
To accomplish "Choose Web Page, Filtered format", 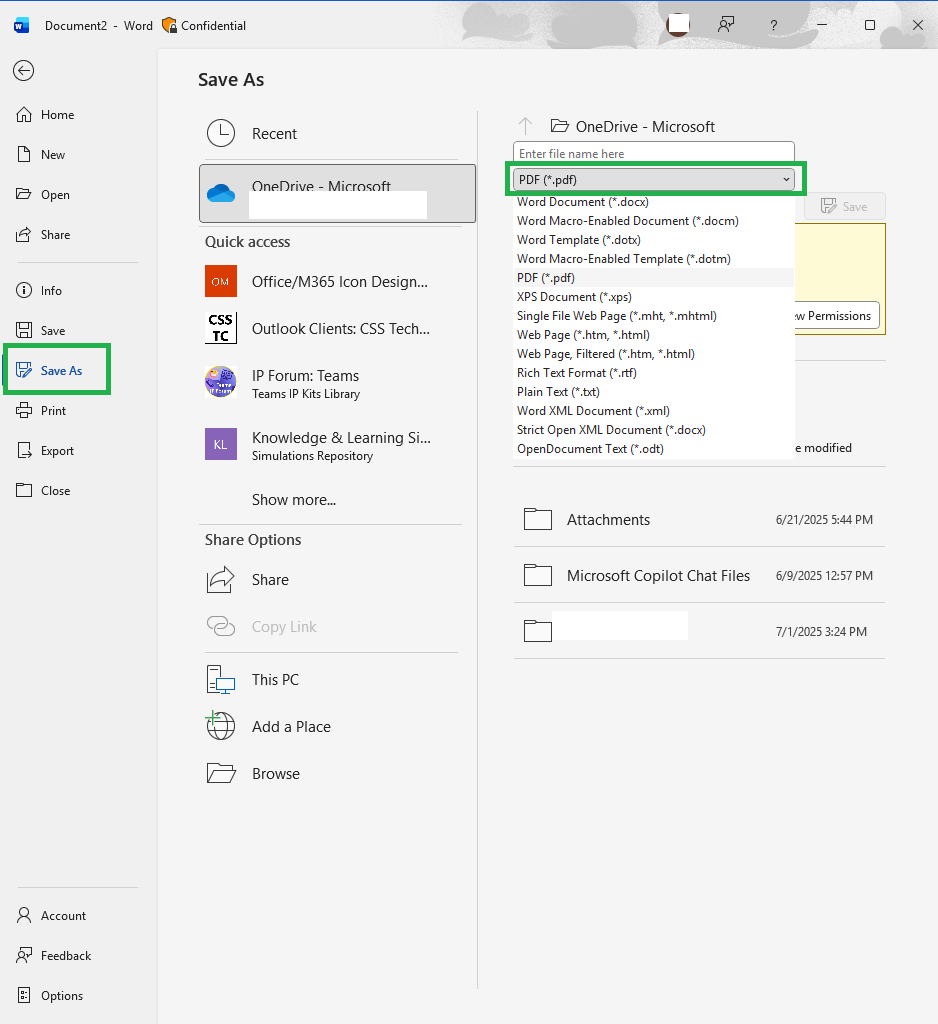I will (653, 353).
